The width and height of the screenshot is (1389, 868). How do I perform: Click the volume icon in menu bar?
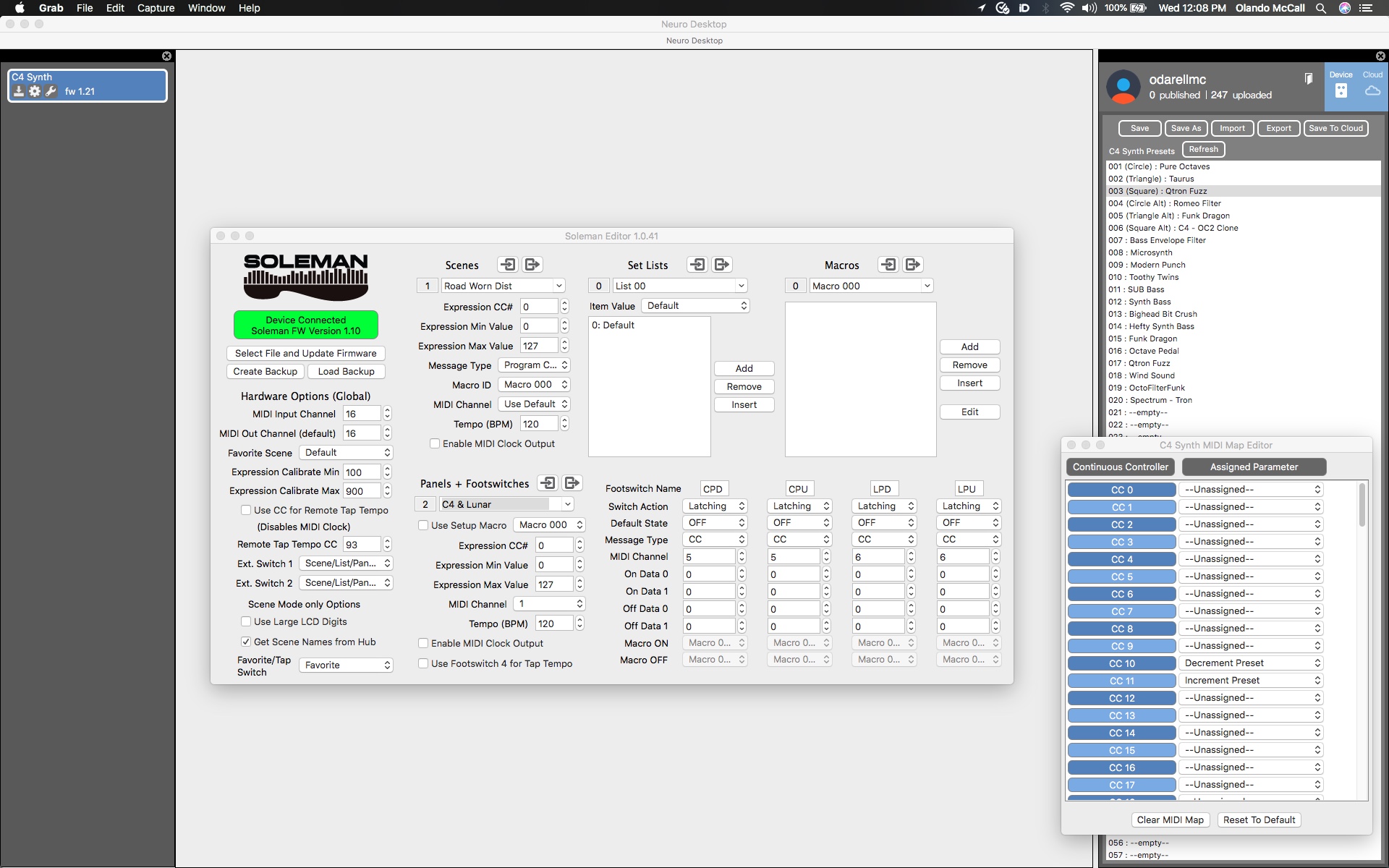pos(1089,8)
